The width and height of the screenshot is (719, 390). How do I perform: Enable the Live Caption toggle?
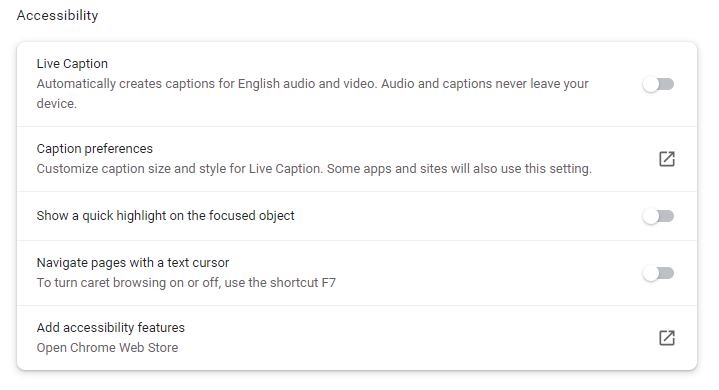(658, 84)
